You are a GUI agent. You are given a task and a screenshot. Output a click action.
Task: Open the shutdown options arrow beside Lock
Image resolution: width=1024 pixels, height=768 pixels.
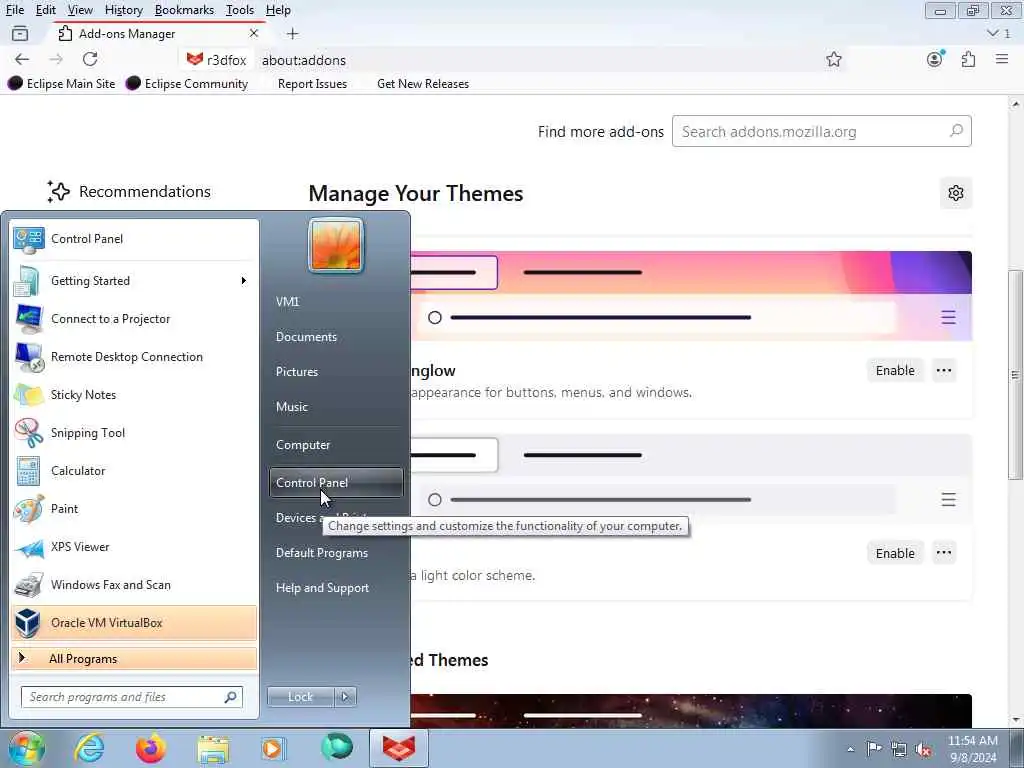pos(345,697)
